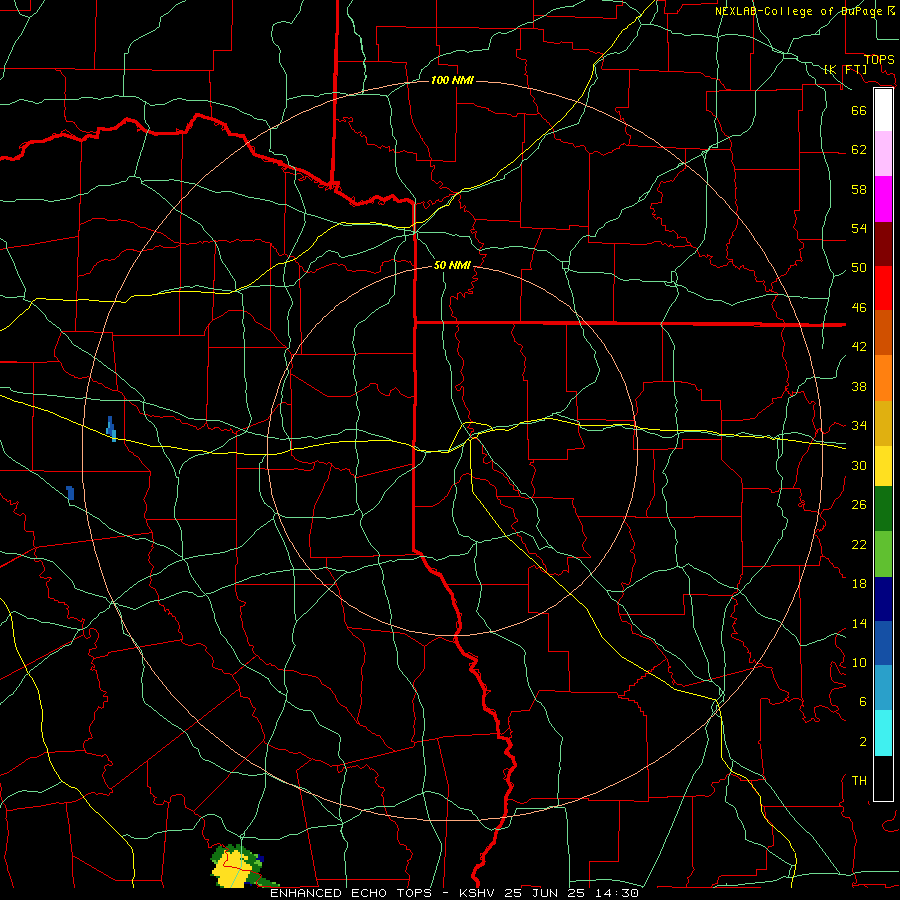Image resolution: width=900 pixels, height=900 pixels.
Task: Click the K FT units label
Action: coord(845,69)
